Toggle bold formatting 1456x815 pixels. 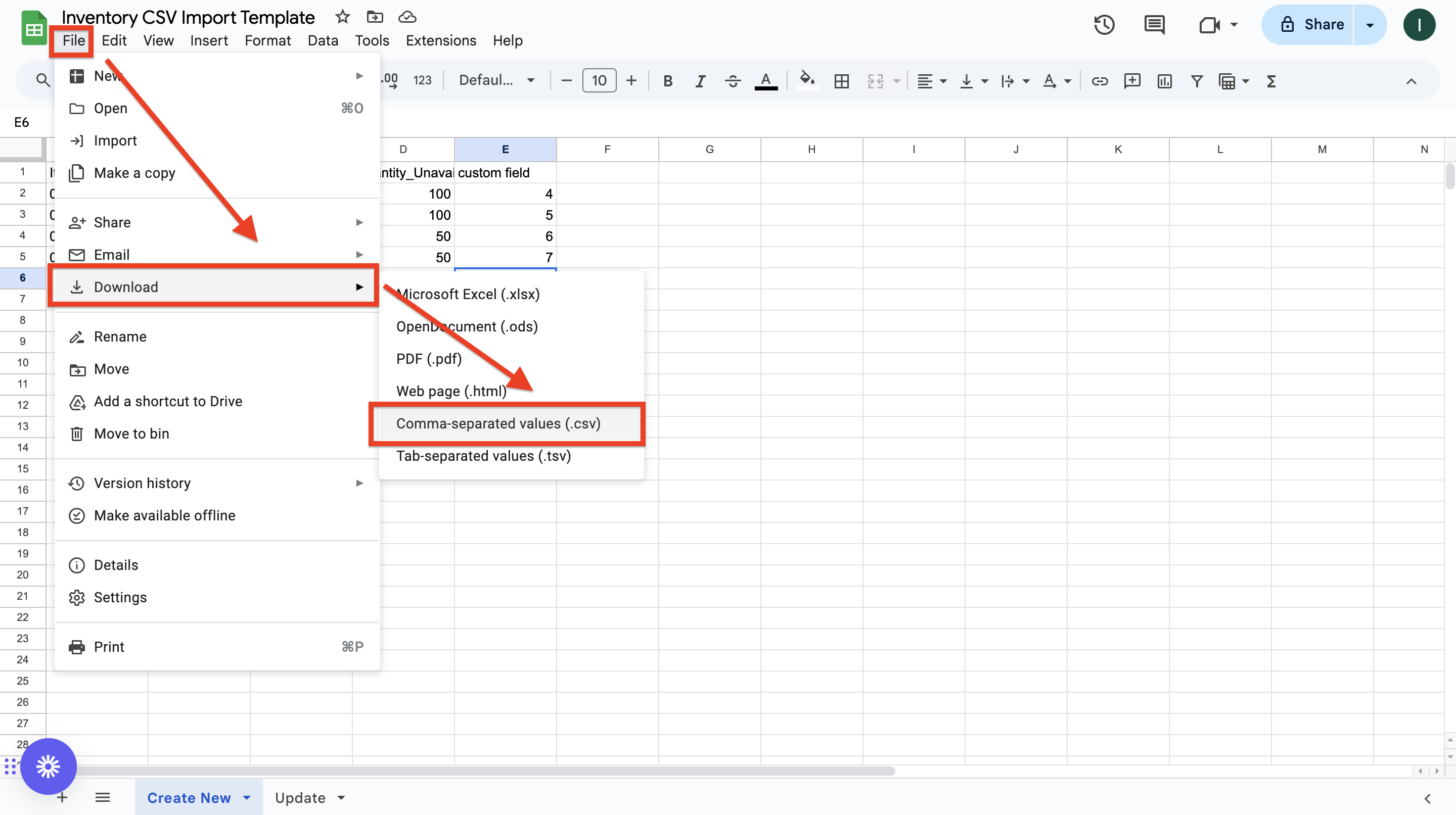coord(667,81)
